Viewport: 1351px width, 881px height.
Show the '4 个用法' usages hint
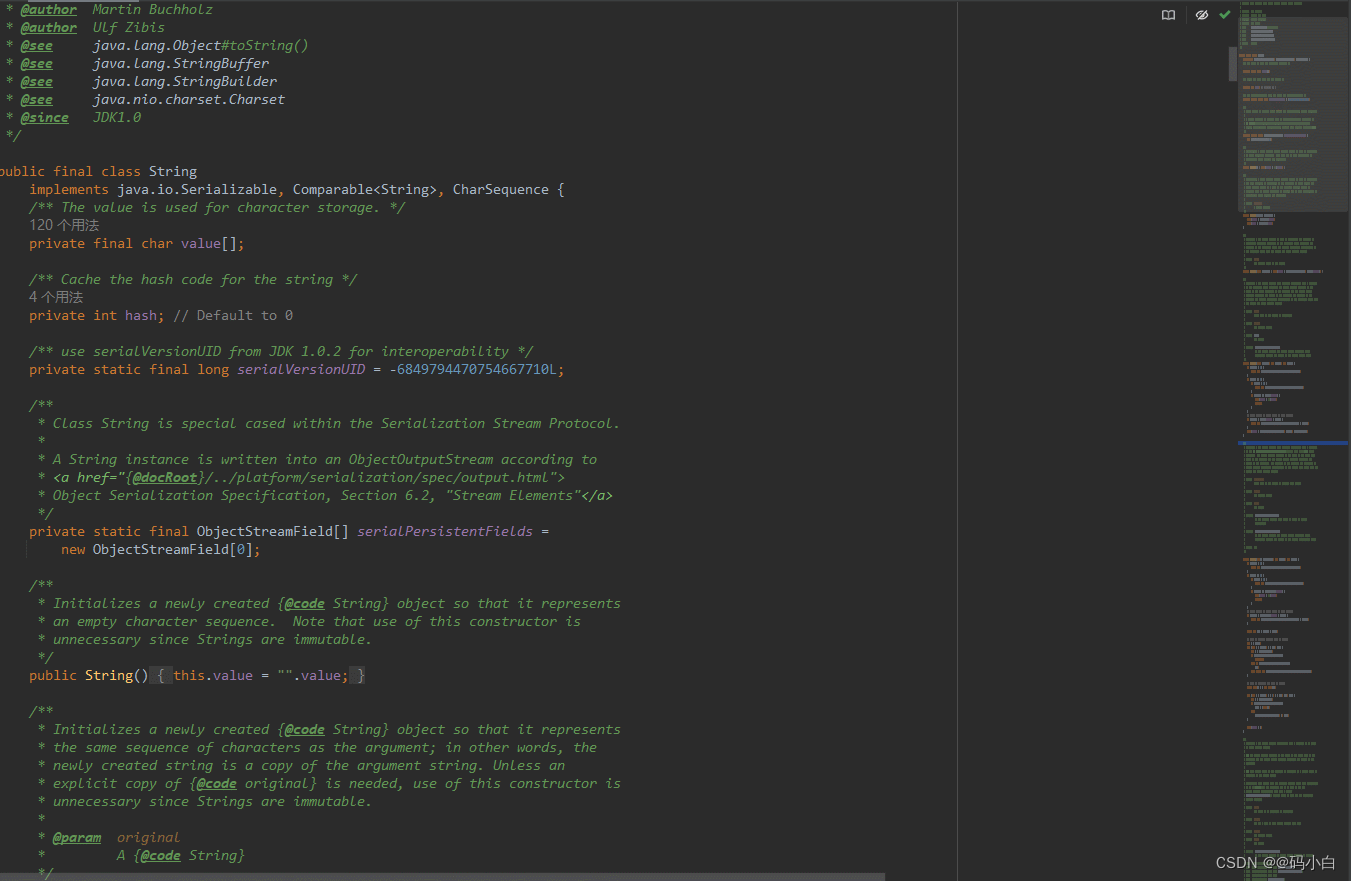point(56,297)
